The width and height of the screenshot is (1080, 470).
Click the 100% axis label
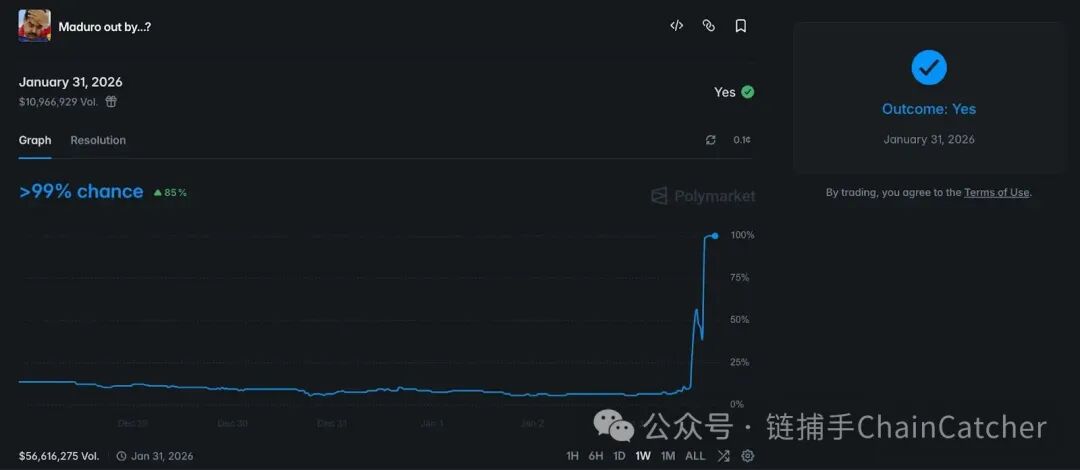[742, 235]
